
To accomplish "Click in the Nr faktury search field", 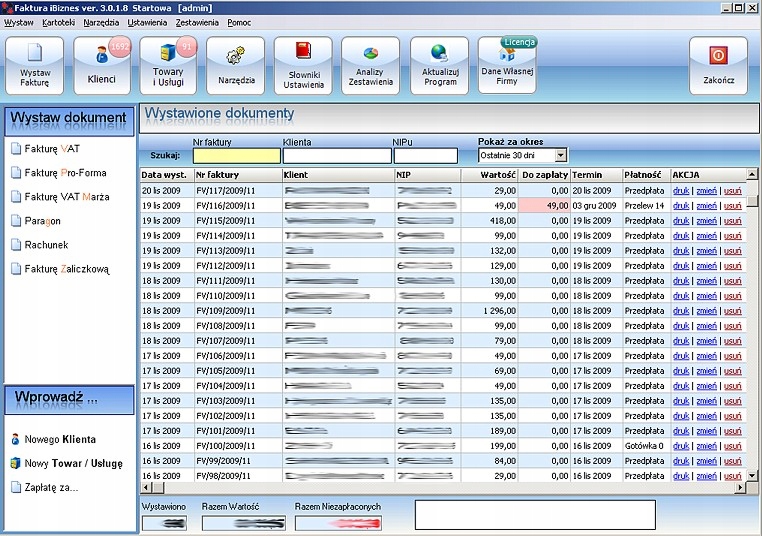I will coord(236,156).
